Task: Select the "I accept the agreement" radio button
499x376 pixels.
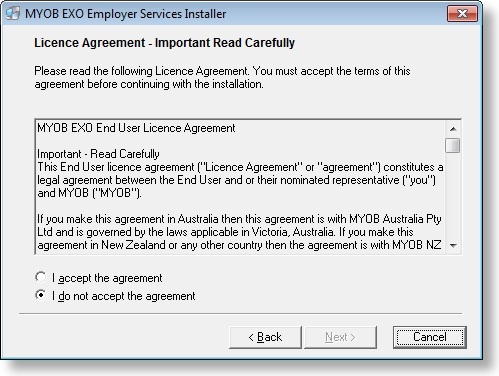Action: point(41,277)
